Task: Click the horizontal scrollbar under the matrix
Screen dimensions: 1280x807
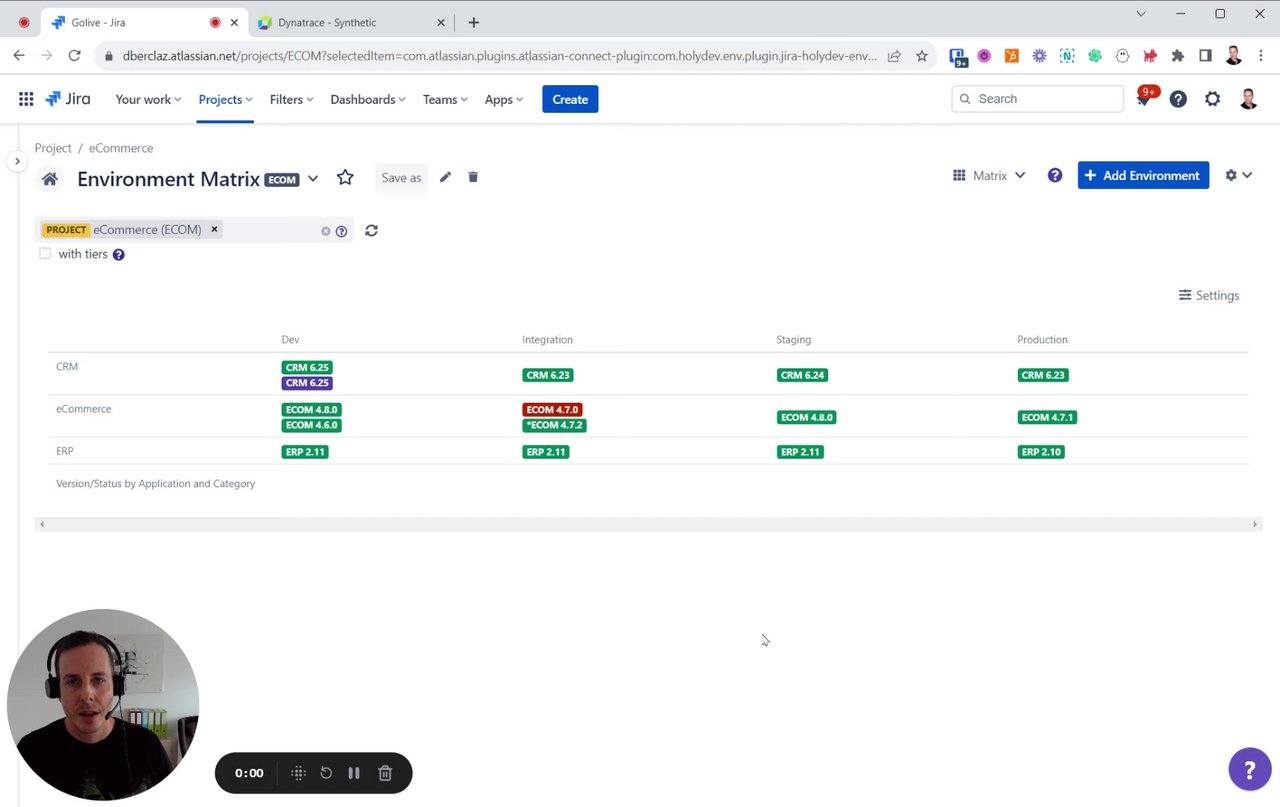Action: [x=648, y=524]
